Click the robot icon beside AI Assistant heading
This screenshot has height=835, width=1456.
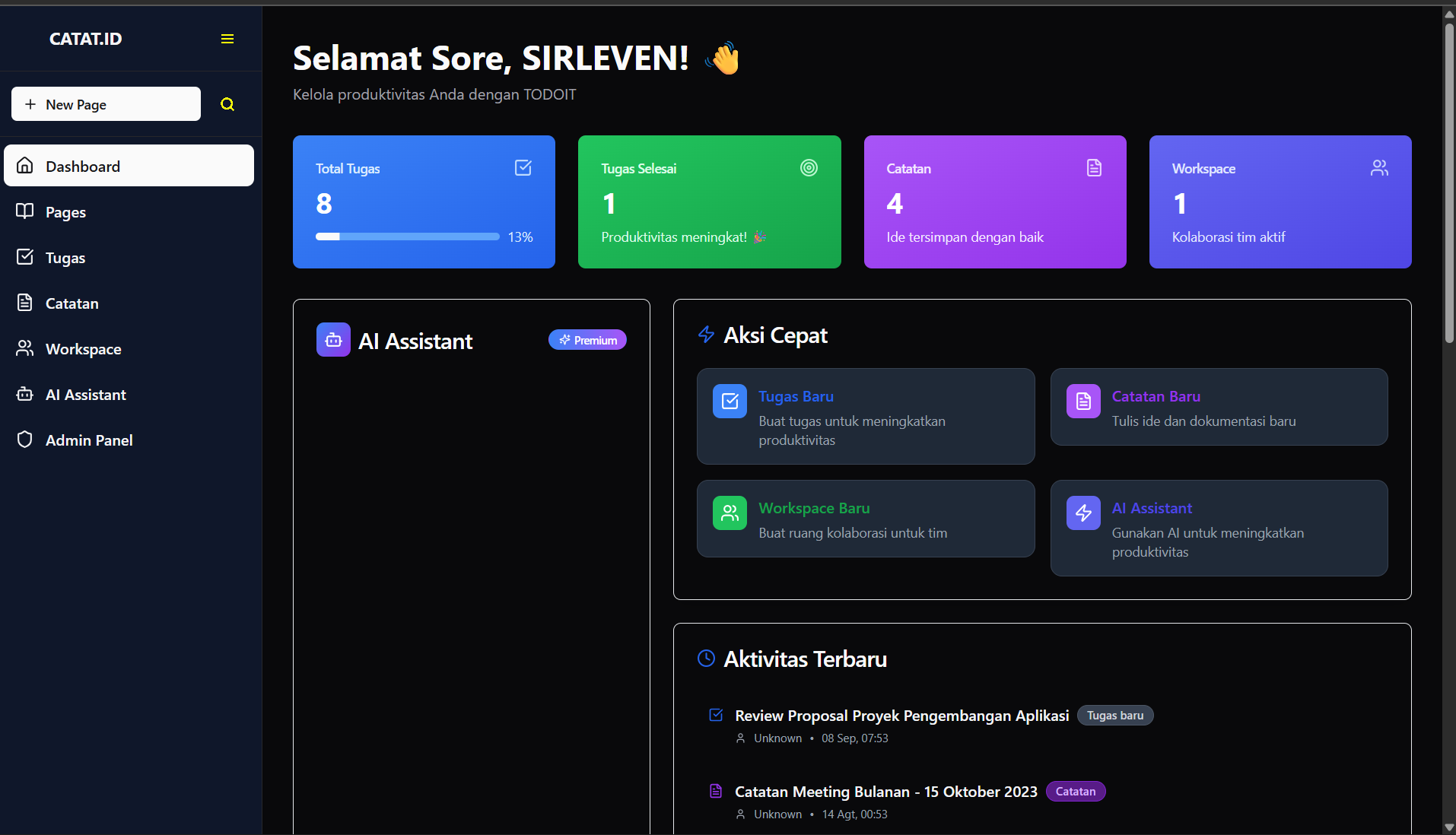click(x=333, y=340)
